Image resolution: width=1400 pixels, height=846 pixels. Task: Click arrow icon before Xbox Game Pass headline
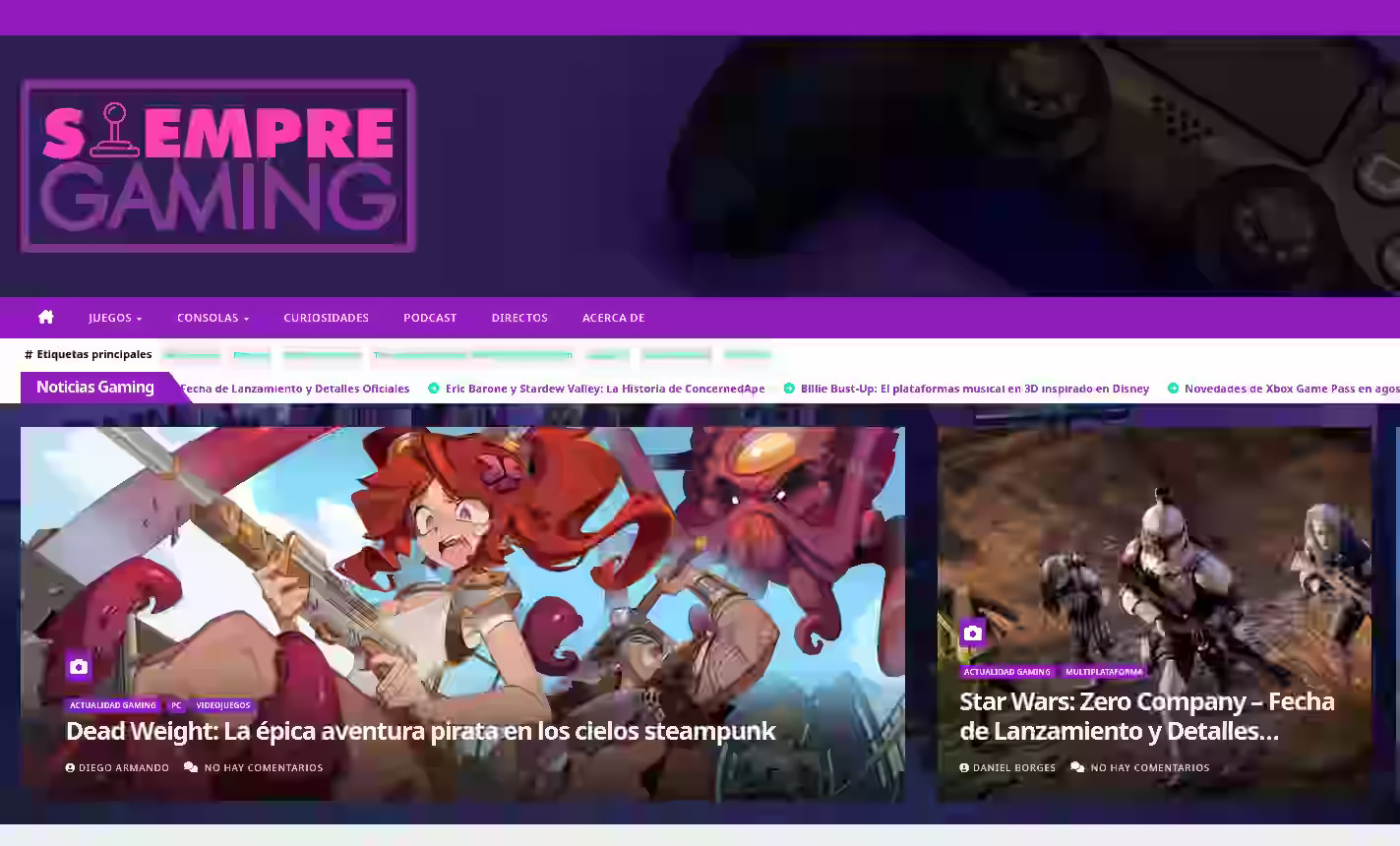[1173, 389]
